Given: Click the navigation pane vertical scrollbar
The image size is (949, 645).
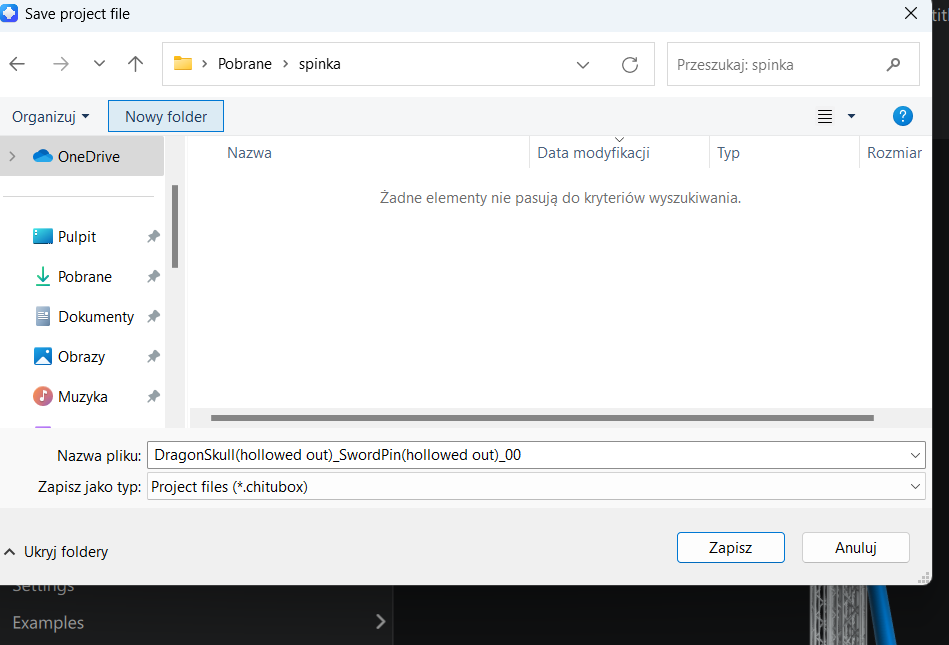Looking at the screenshot, I should coord(175,226).
